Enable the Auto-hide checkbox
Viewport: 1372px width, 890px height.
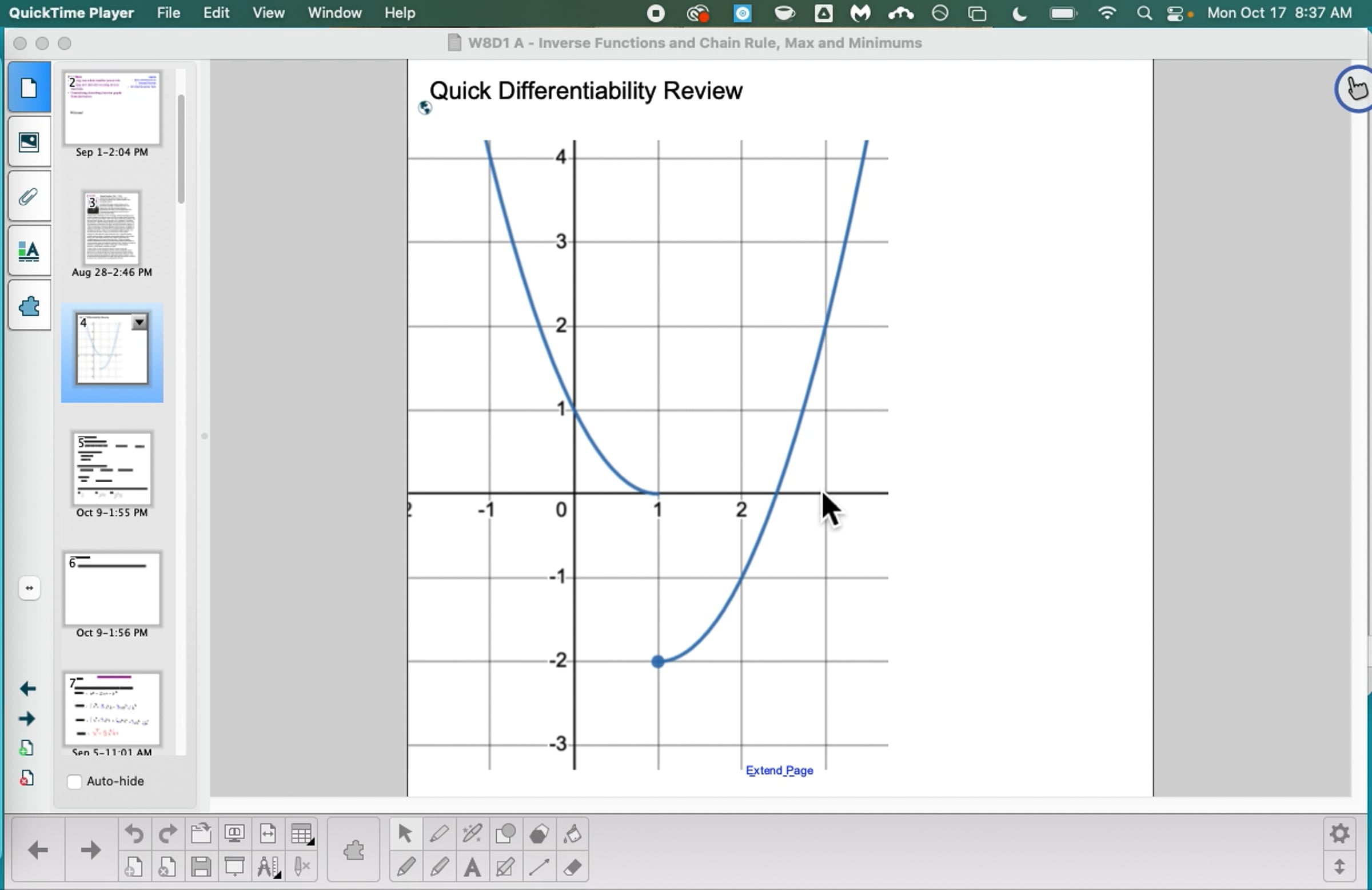pyautogui.click(x=74, y=781)
